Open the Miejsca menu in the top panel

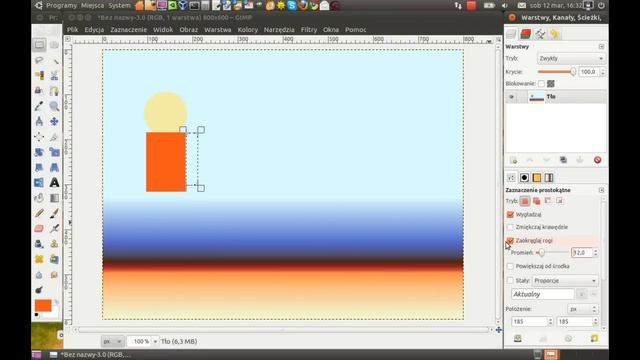pyautogui.click(x=93, y=6)
